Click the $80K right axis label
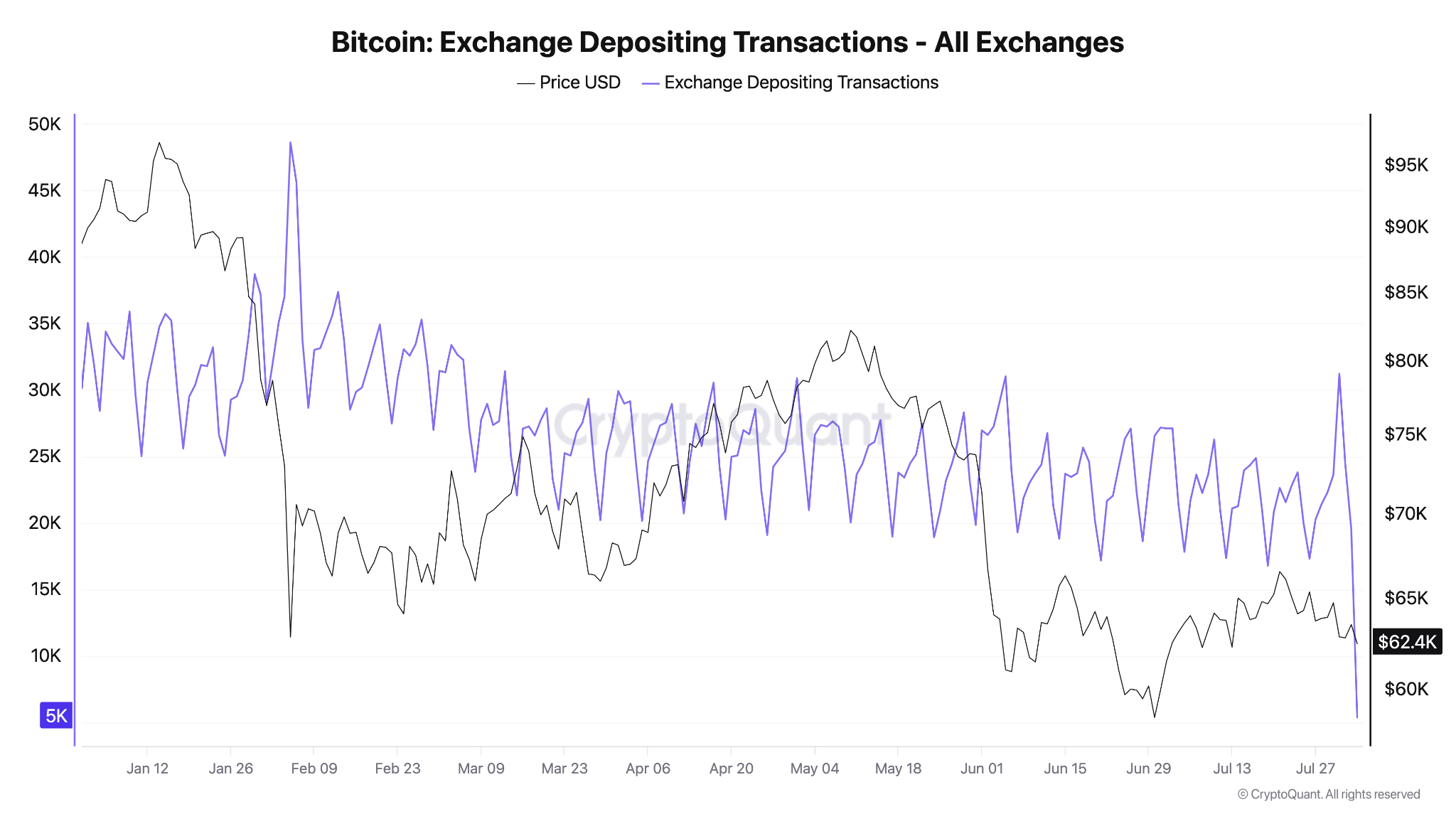 click(1406, 360)
